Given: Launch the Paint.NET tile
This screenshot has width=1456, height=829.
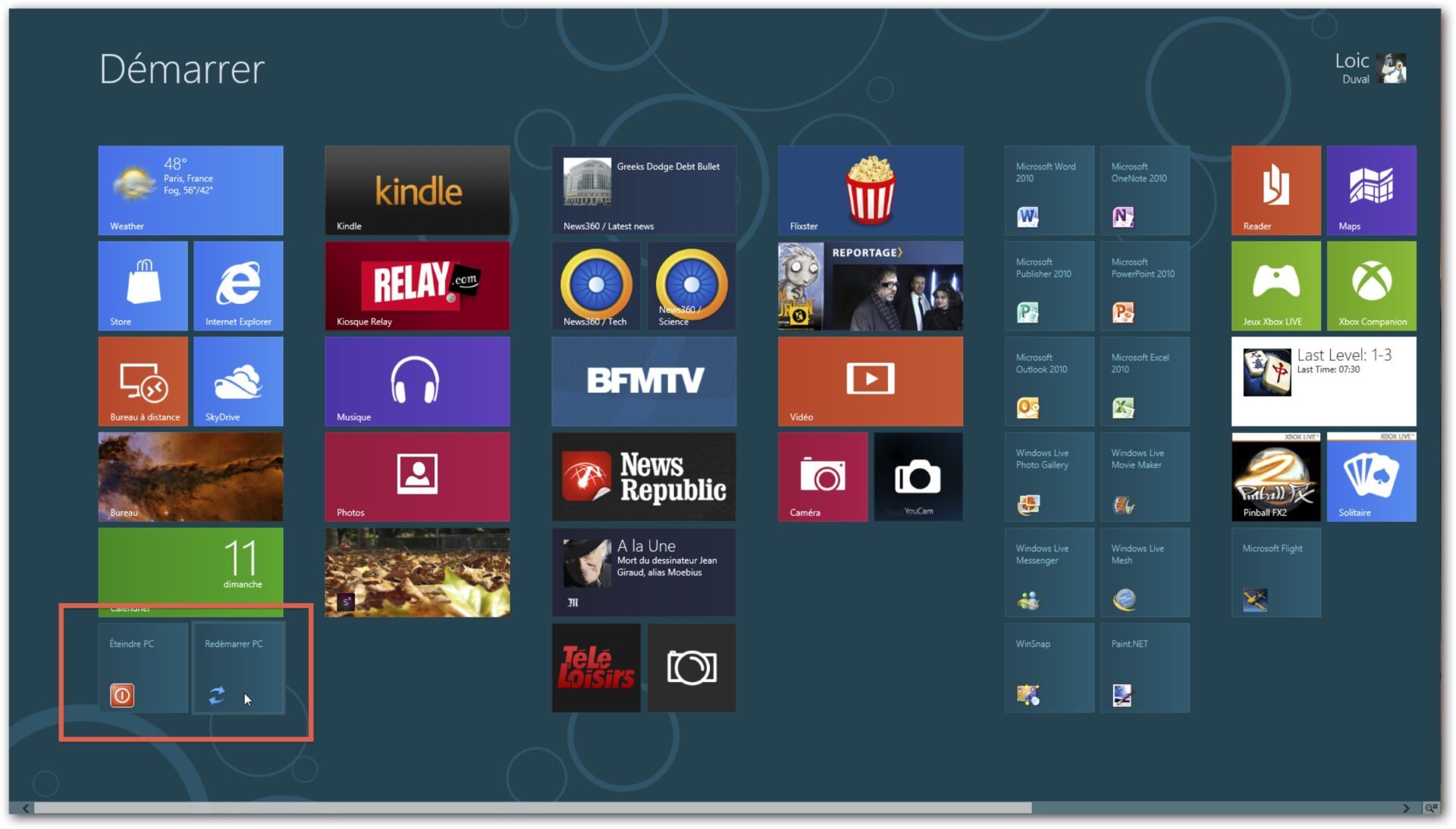Looking at the screenshot, I should coord(1145,668).
